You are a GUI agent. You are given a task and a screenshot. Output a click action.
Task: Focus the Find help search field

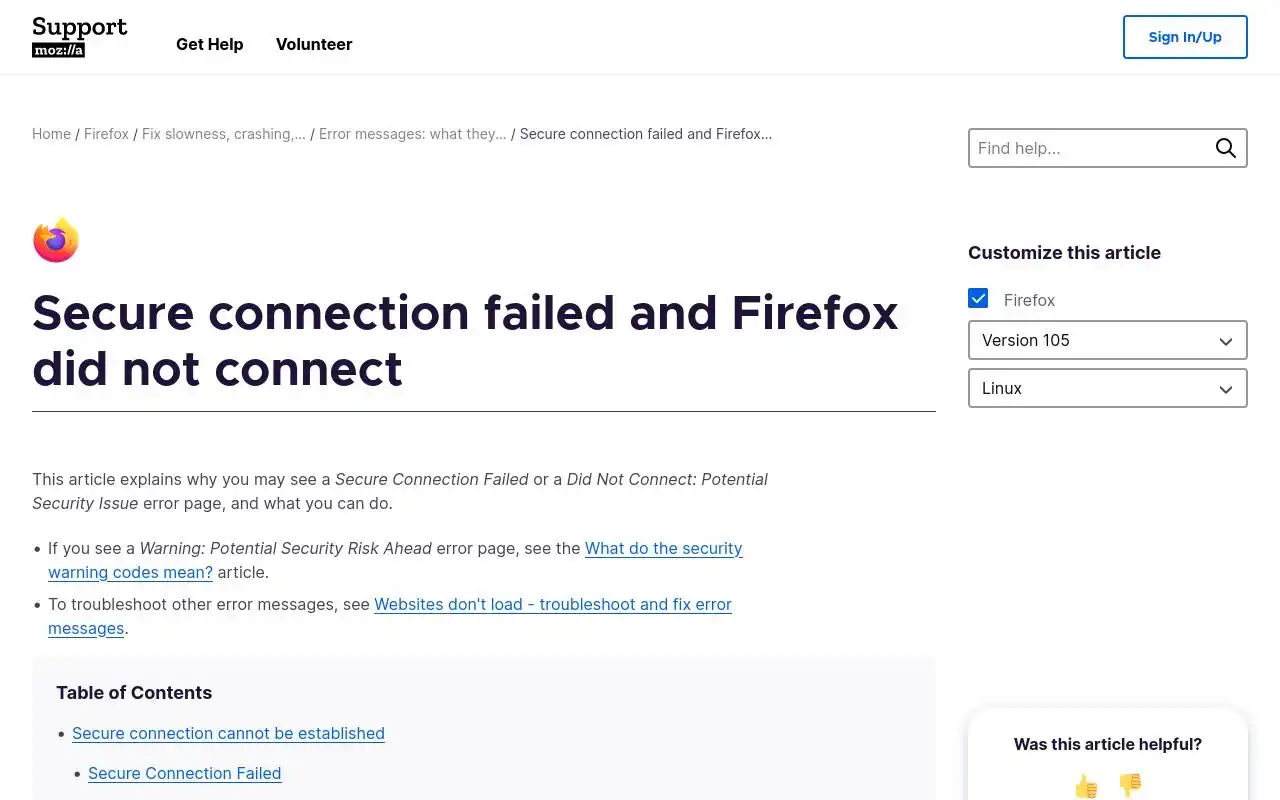point(1088,148)
